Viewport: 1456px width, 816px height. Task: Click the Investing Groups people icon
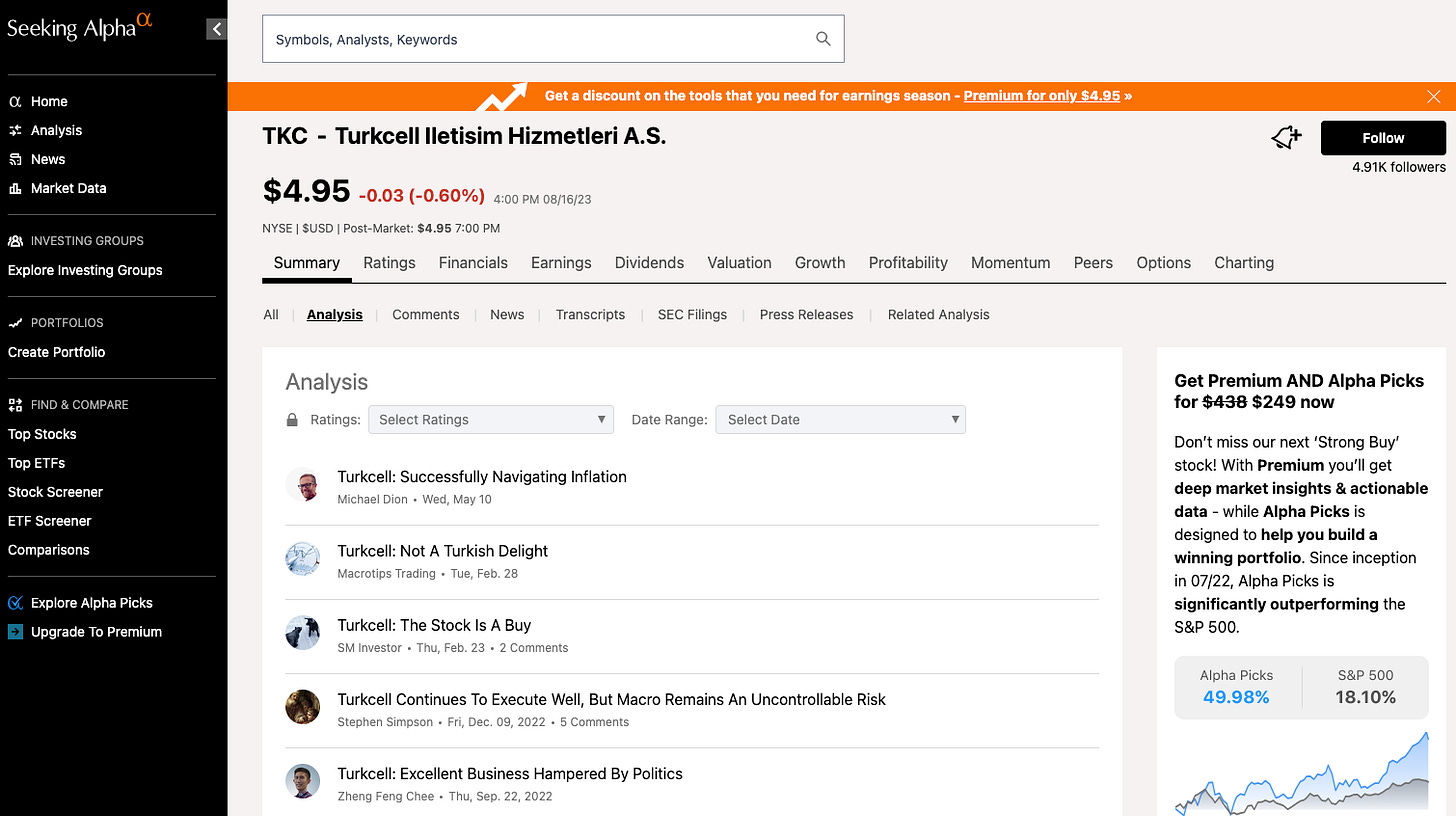15,241
